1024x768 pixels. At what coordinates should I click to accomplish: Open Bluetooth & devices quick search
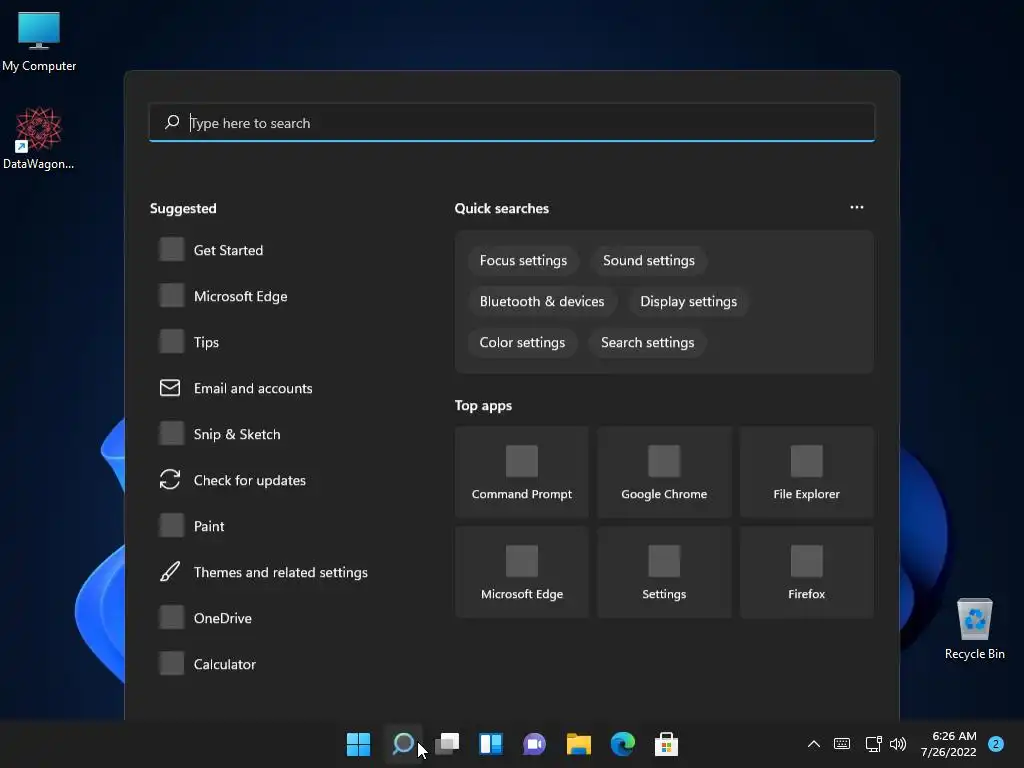(x=542, y=302)
